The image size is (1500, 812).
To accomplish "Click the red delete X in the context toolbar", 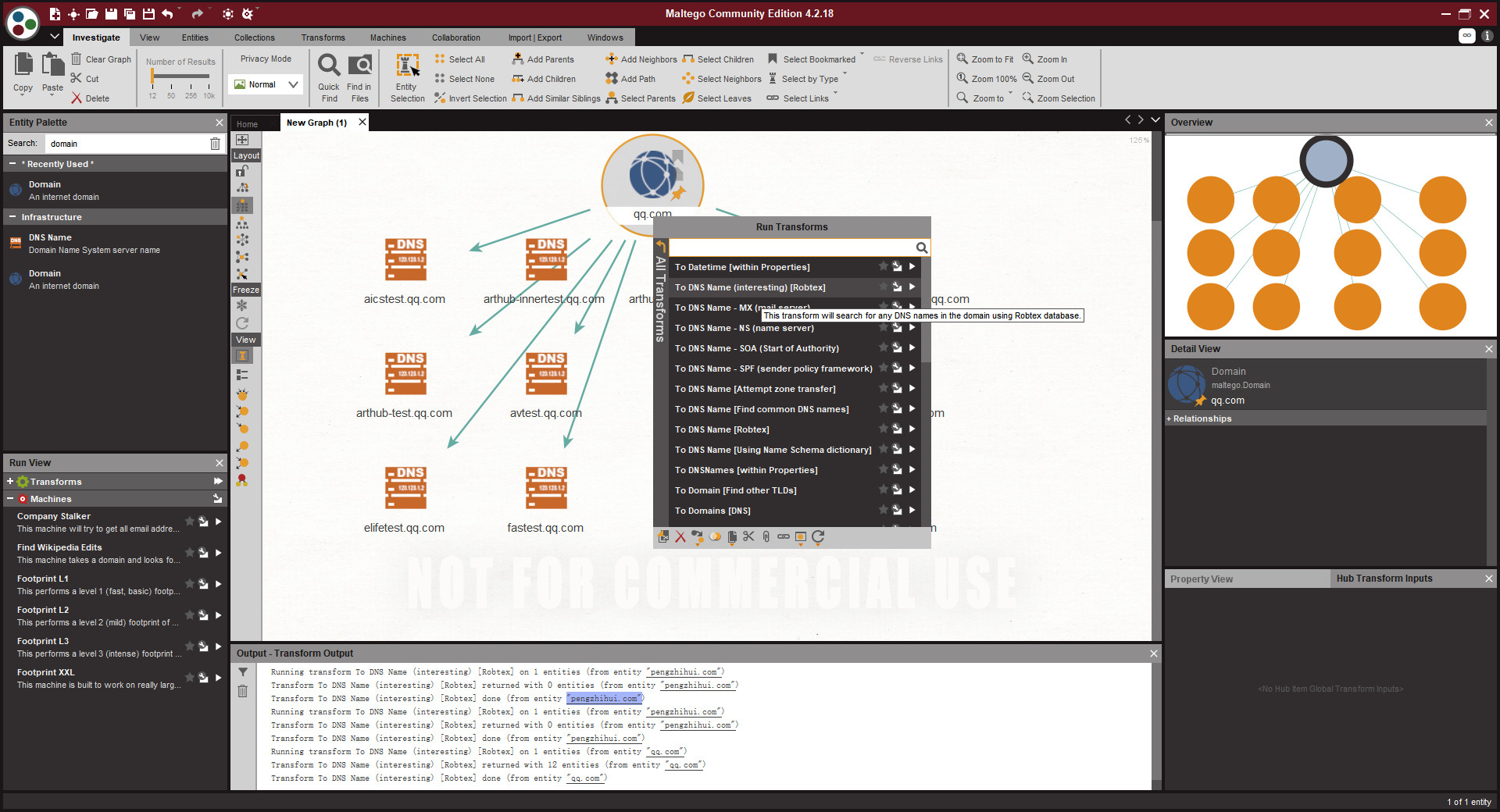I will [x=680, y=536].
